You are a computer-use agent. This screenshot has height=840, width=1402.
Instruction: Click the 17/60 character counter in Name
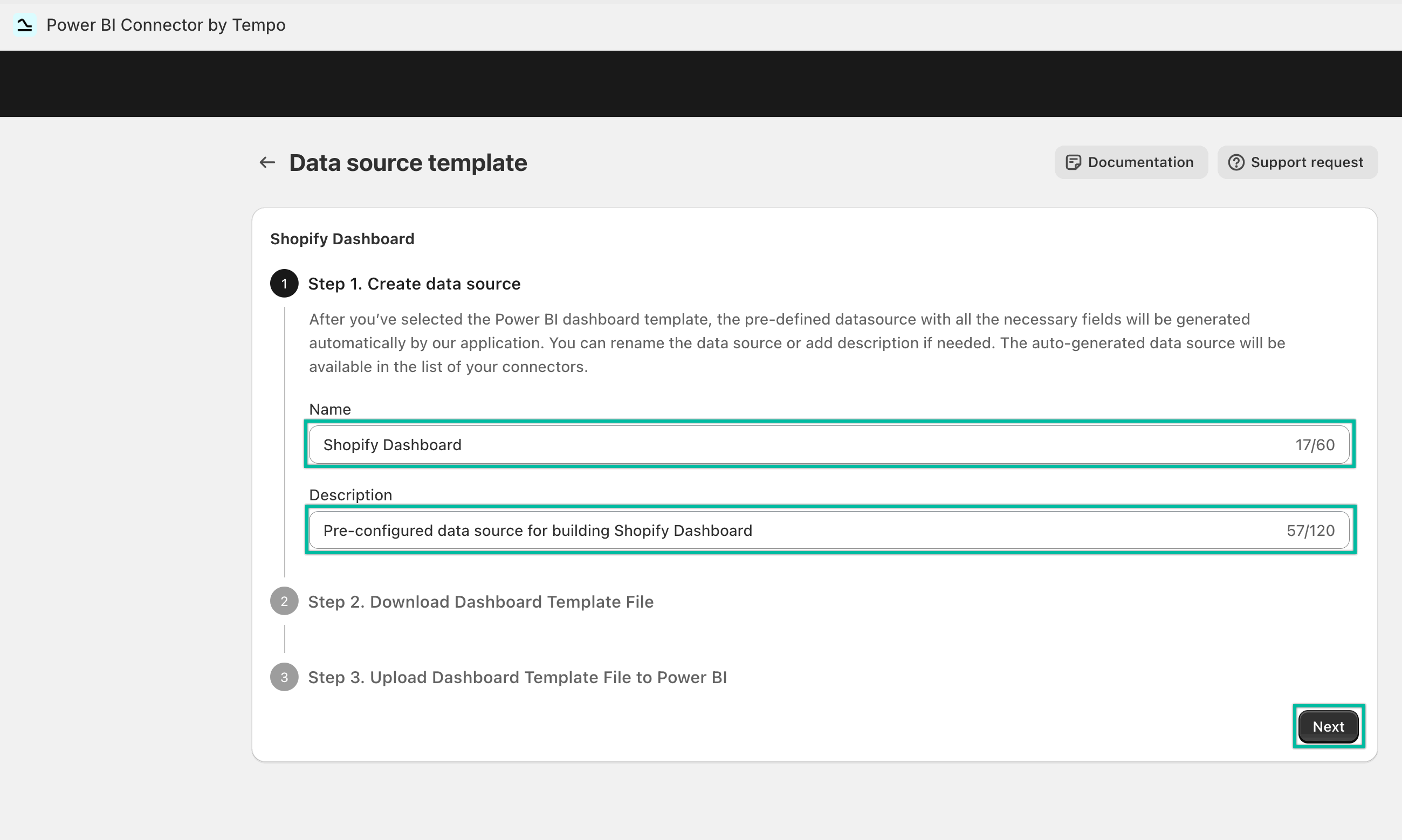coord(1314,445)
